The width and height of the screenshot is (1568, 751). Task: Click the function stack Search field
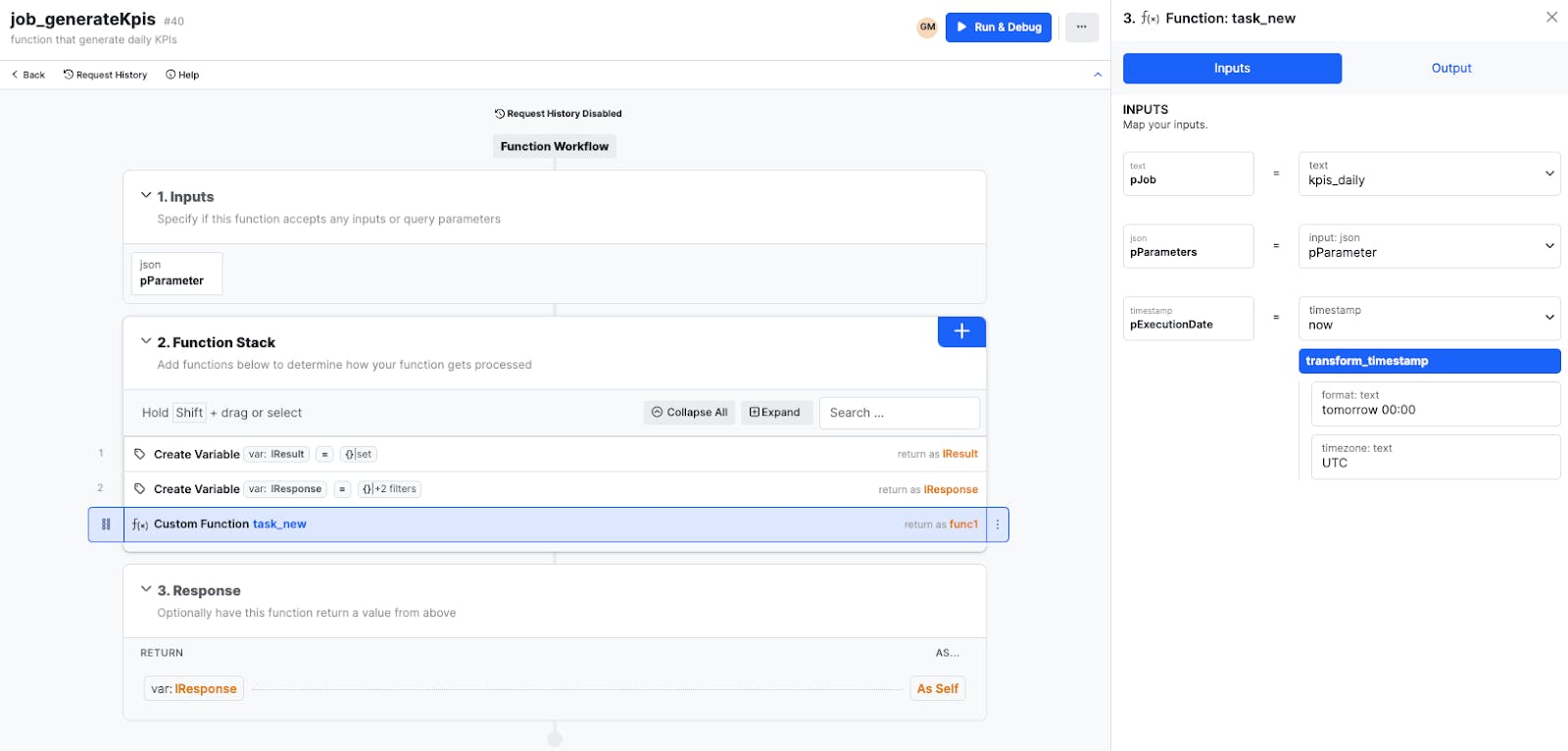899,413
